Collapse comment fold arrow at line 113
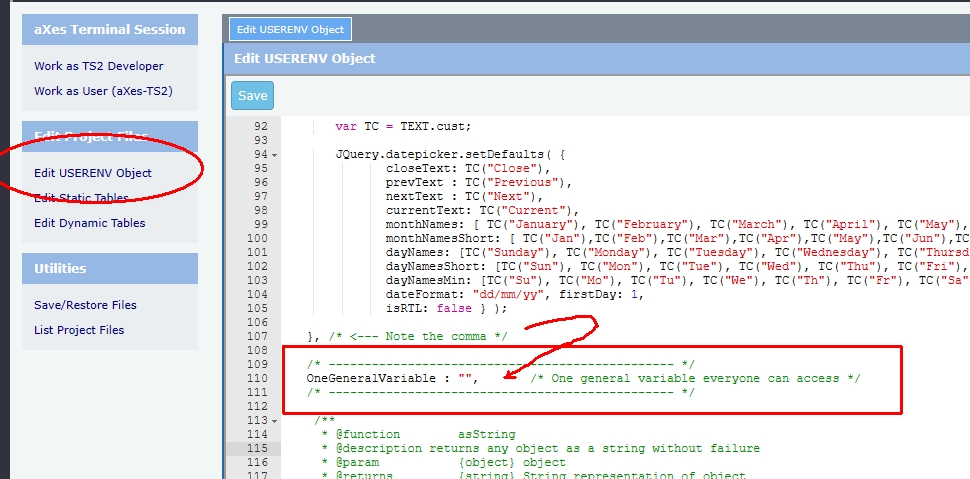The image size is (970, 479). click(274, 421)
